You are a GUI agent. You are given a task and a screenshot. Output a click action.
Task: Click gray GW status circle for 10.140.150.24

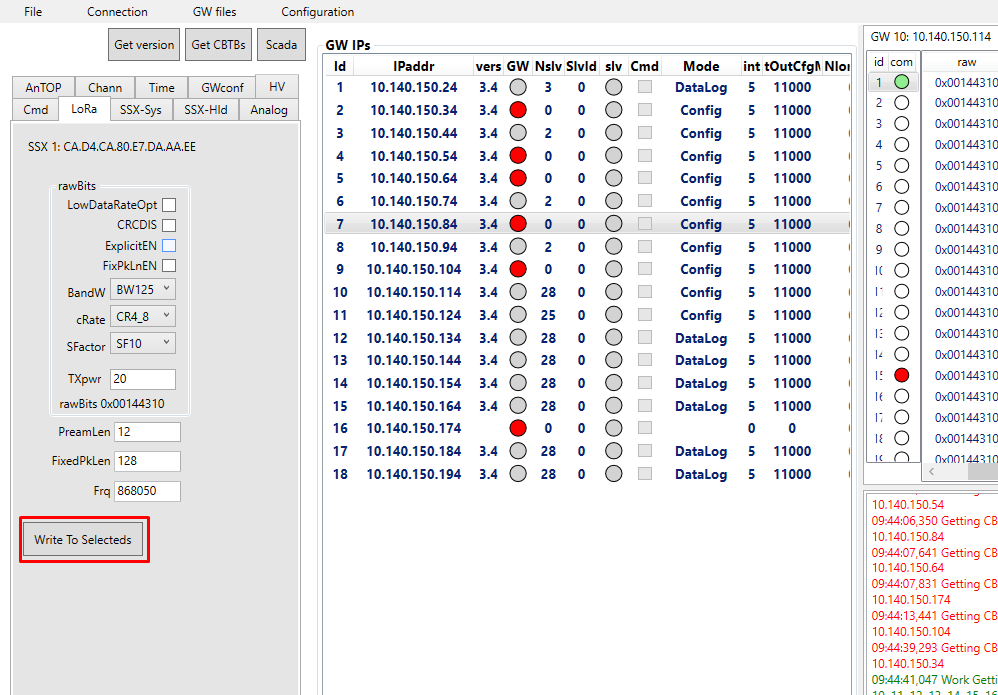(518, 87)
